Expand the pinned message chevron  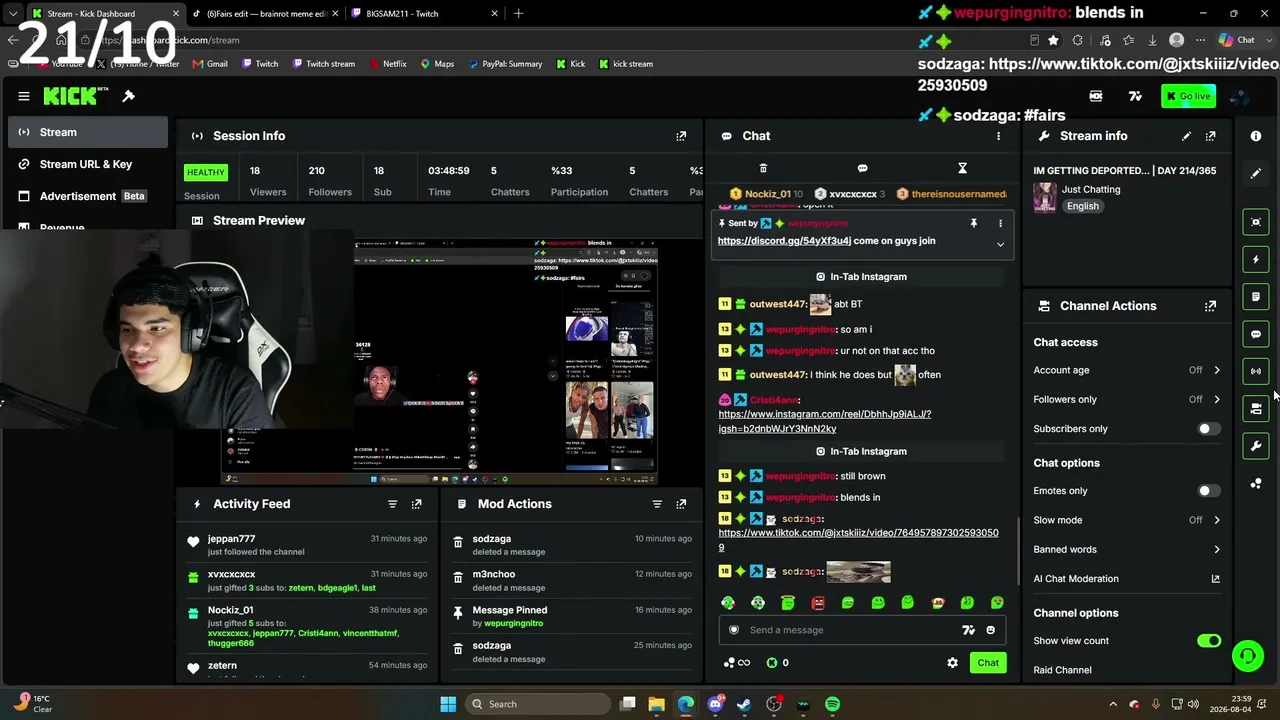pos(1000,244)
